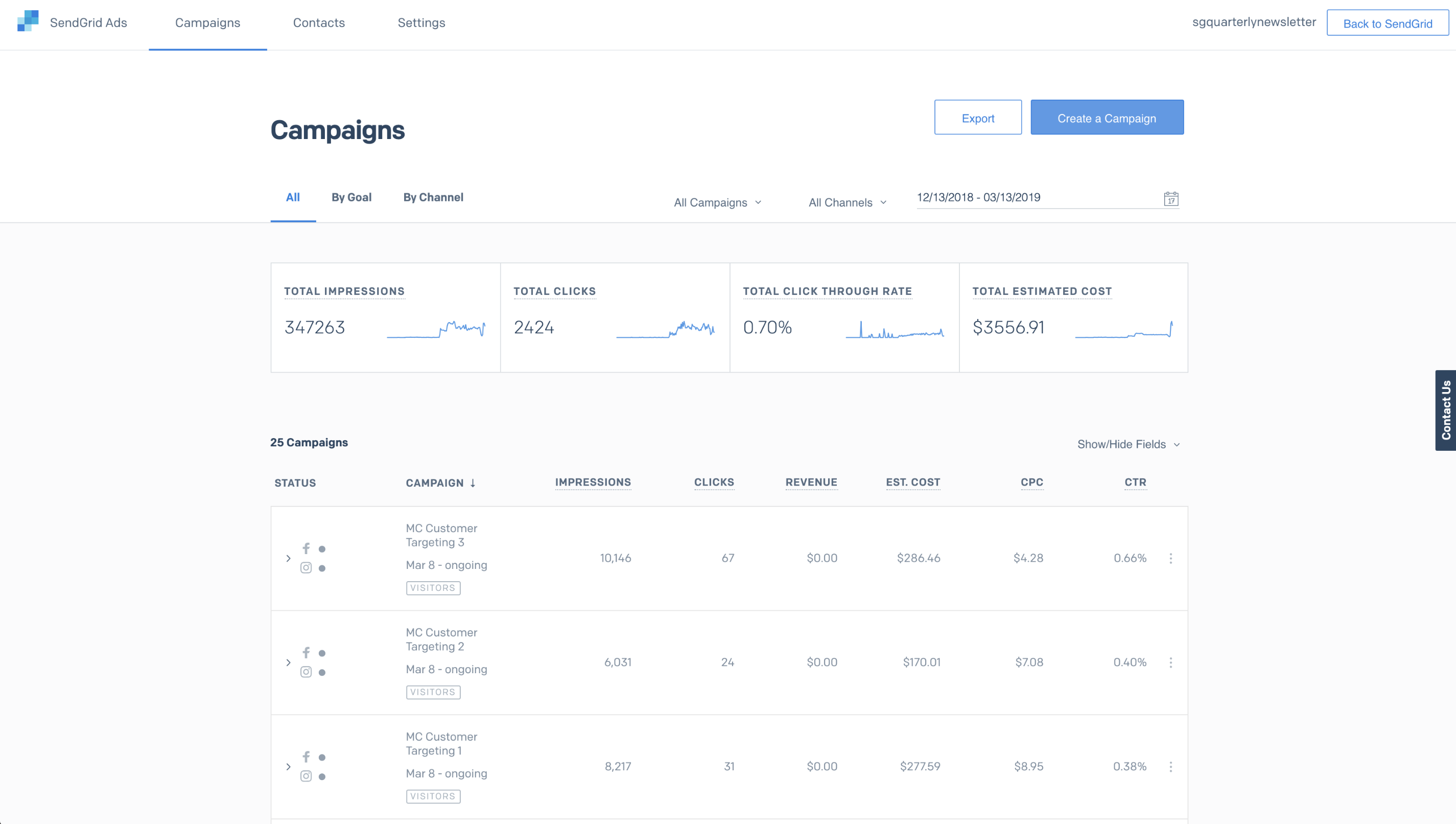Switch to the By Goal tab
1456x824 pixels.
click(351, 197)
